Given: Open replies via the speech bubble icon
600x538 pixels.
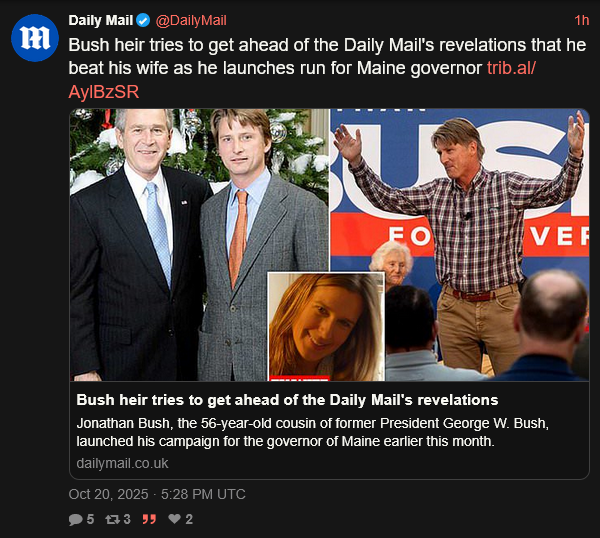Looking at the screenshot, I should (75, 519).
